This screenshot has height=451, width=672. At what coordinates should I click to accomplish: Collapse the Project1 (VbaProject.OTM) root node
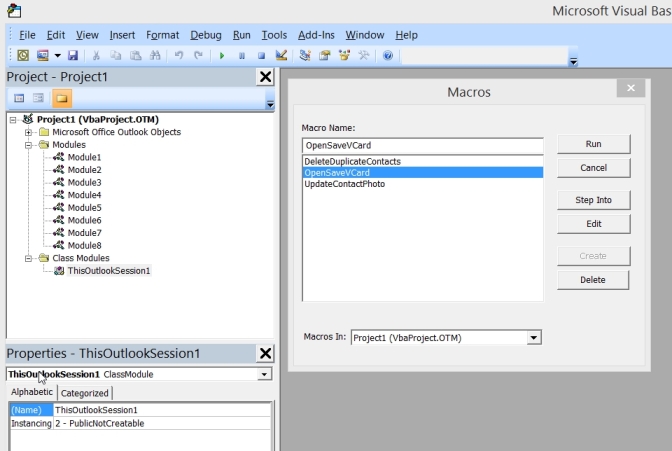(x=13, y=120)
